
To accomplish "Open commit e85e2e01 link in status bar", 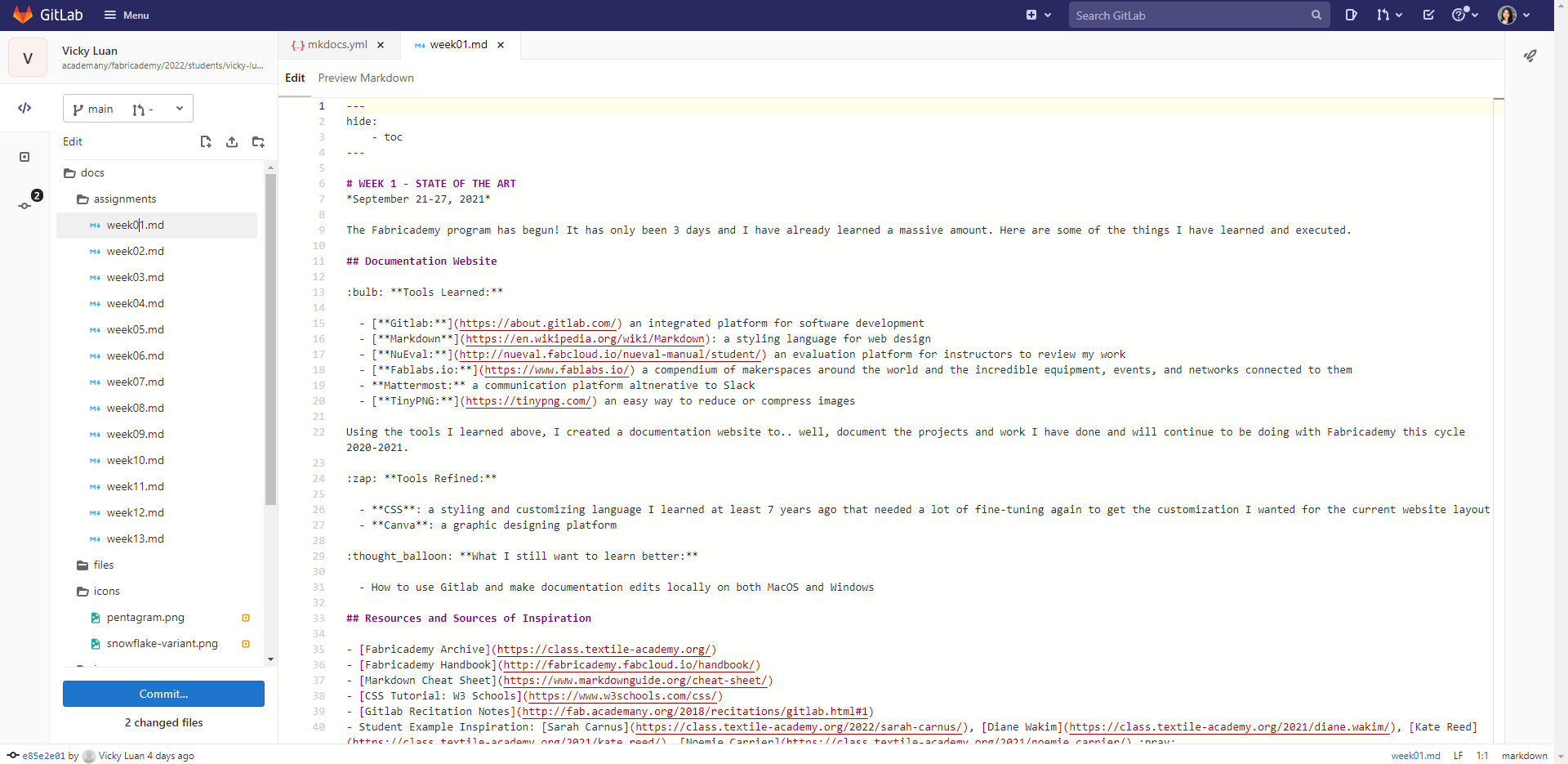I will click(x=43, y=756).
